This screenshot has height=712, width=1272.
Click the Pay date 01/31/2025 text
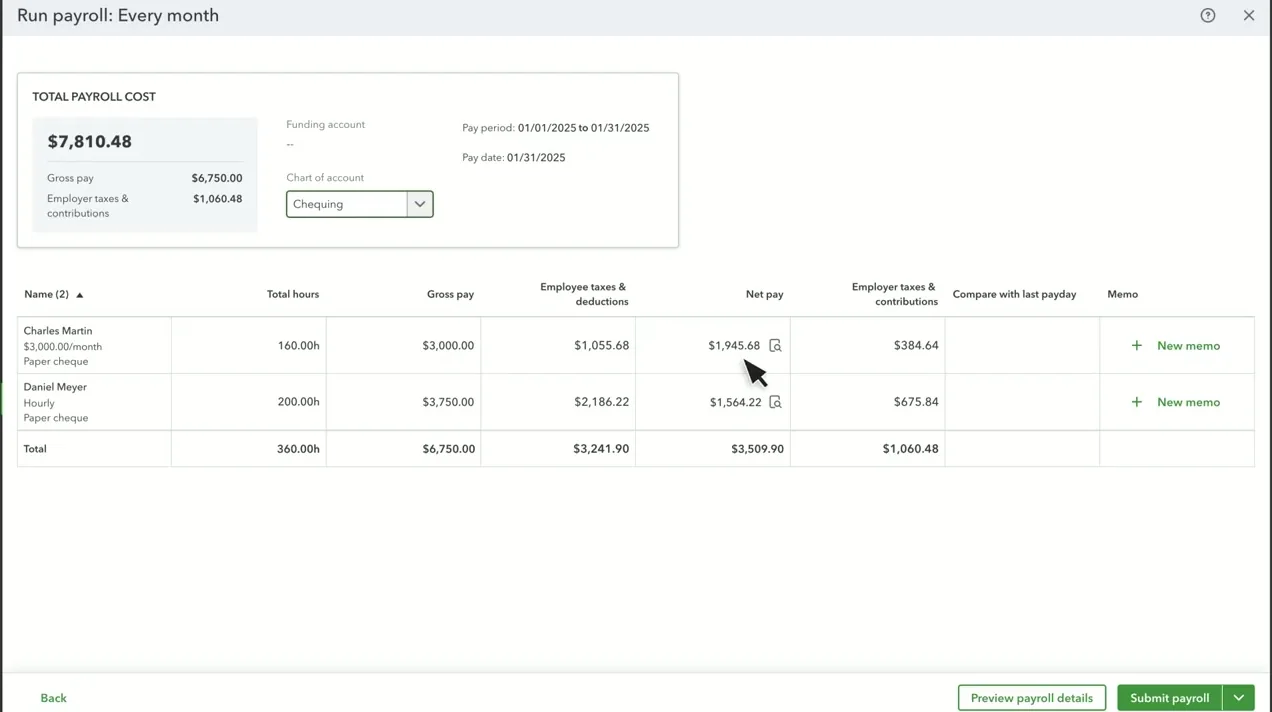514,158
